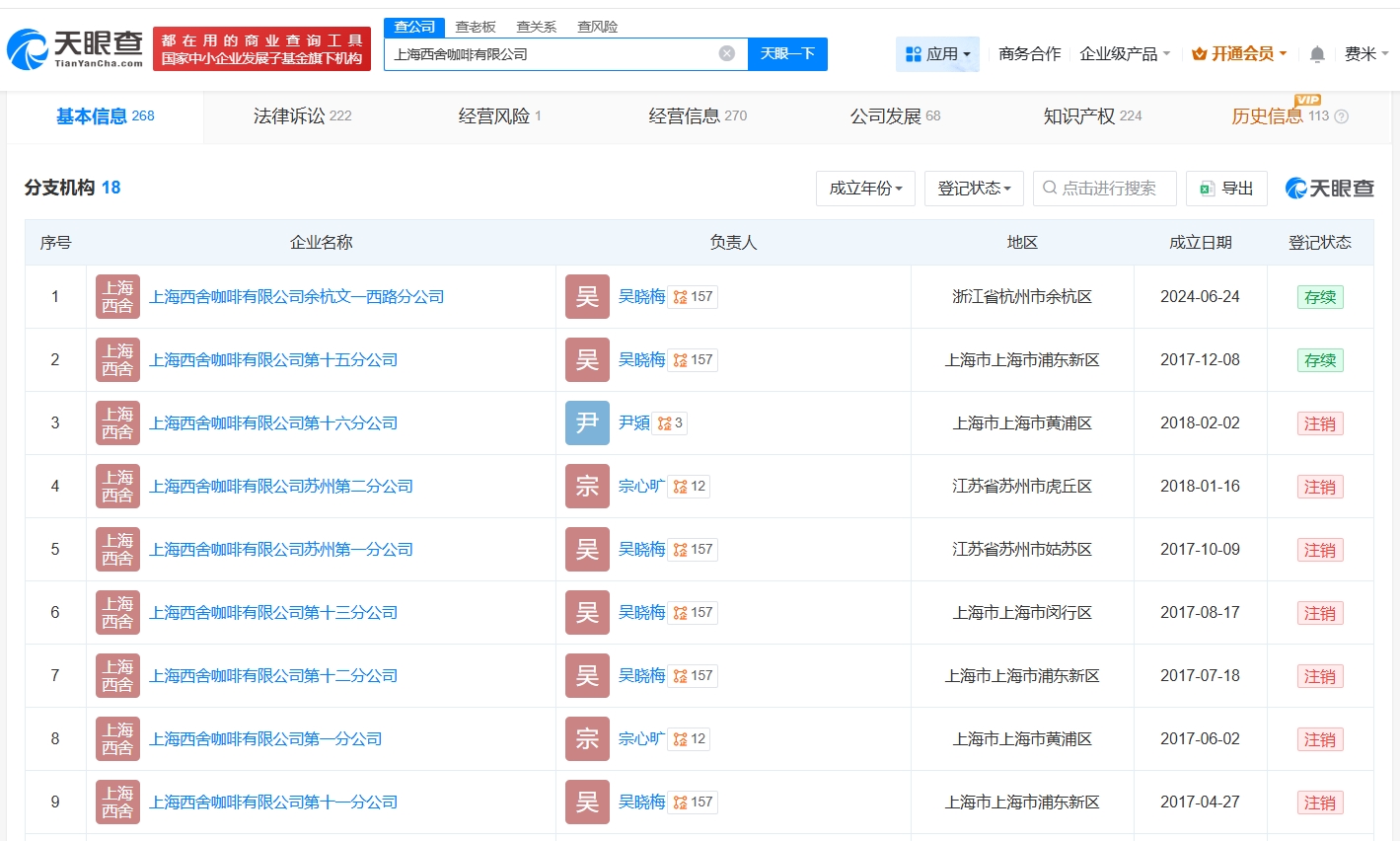This screenshot has width=1400, height=841.
Task: Switch to 知识产权 tab
Action: pos(1092,116)
